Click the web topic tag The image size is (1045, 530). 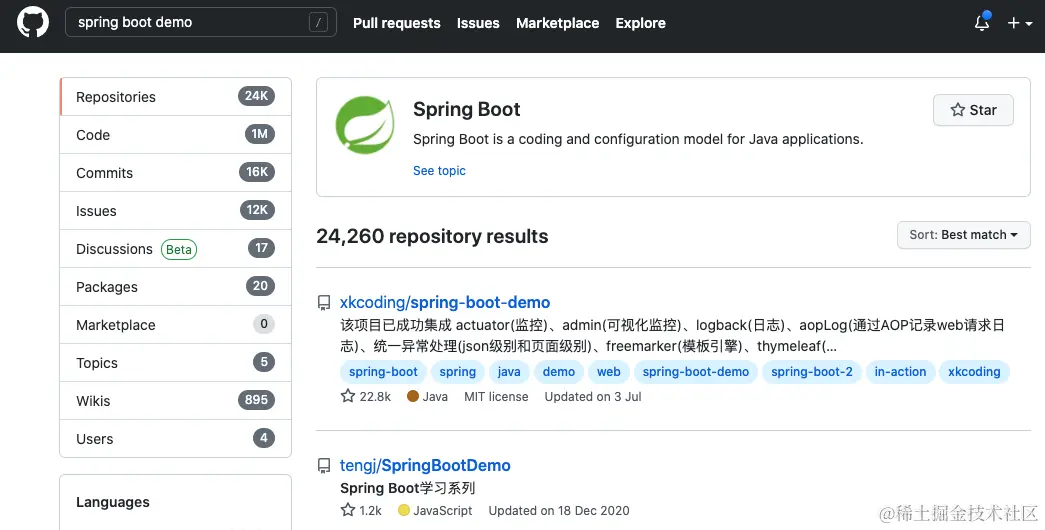608,372
